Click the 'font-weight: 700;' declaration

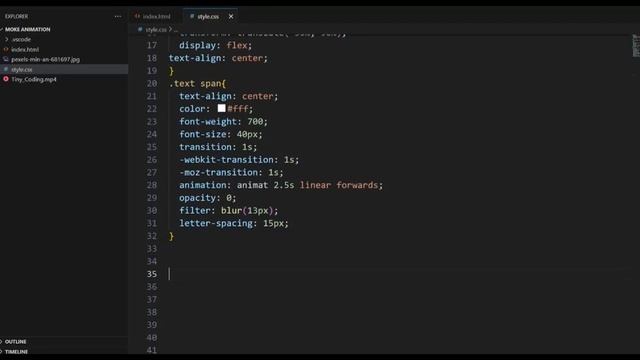pos(223,122)
